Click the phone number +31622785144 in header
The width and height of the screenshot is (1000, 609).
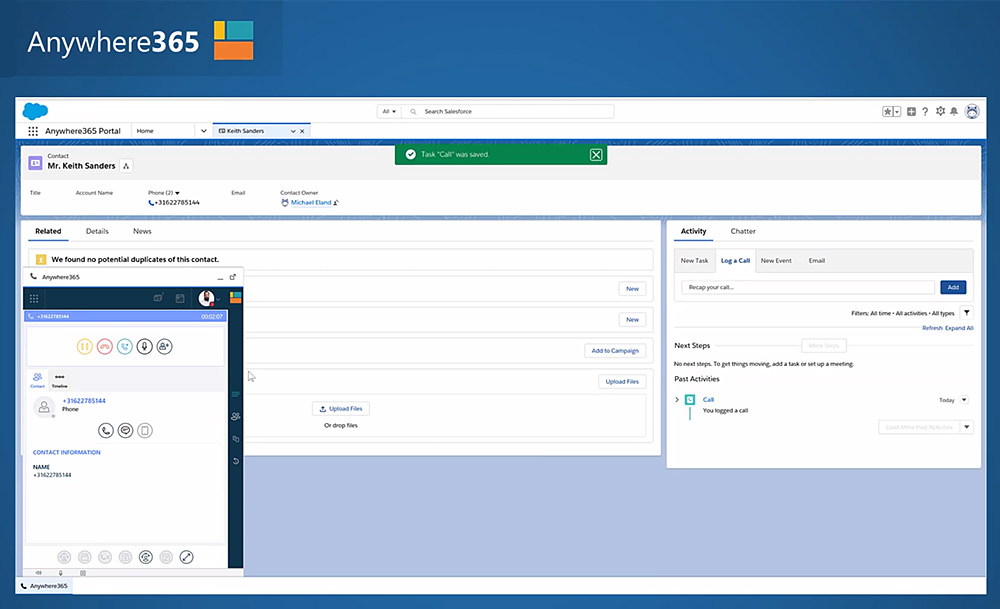click(177, 203)
